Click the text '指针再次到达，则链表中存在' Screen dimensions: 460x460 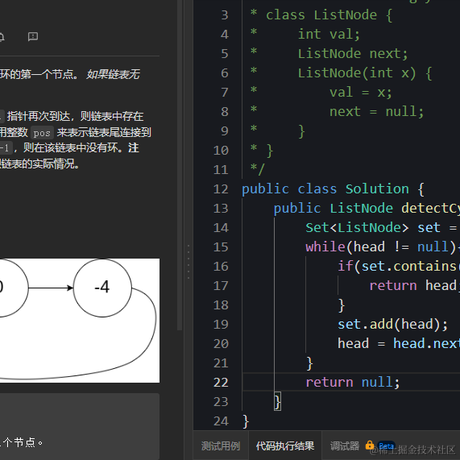[75, 116]
